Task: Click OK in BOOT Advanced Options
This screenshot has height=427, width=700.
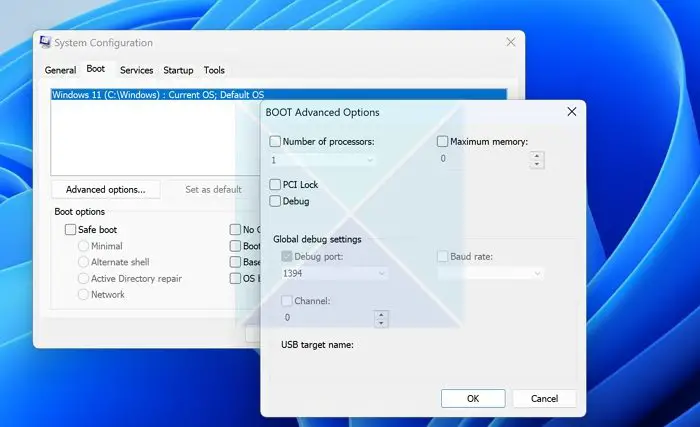Action: 473,398
